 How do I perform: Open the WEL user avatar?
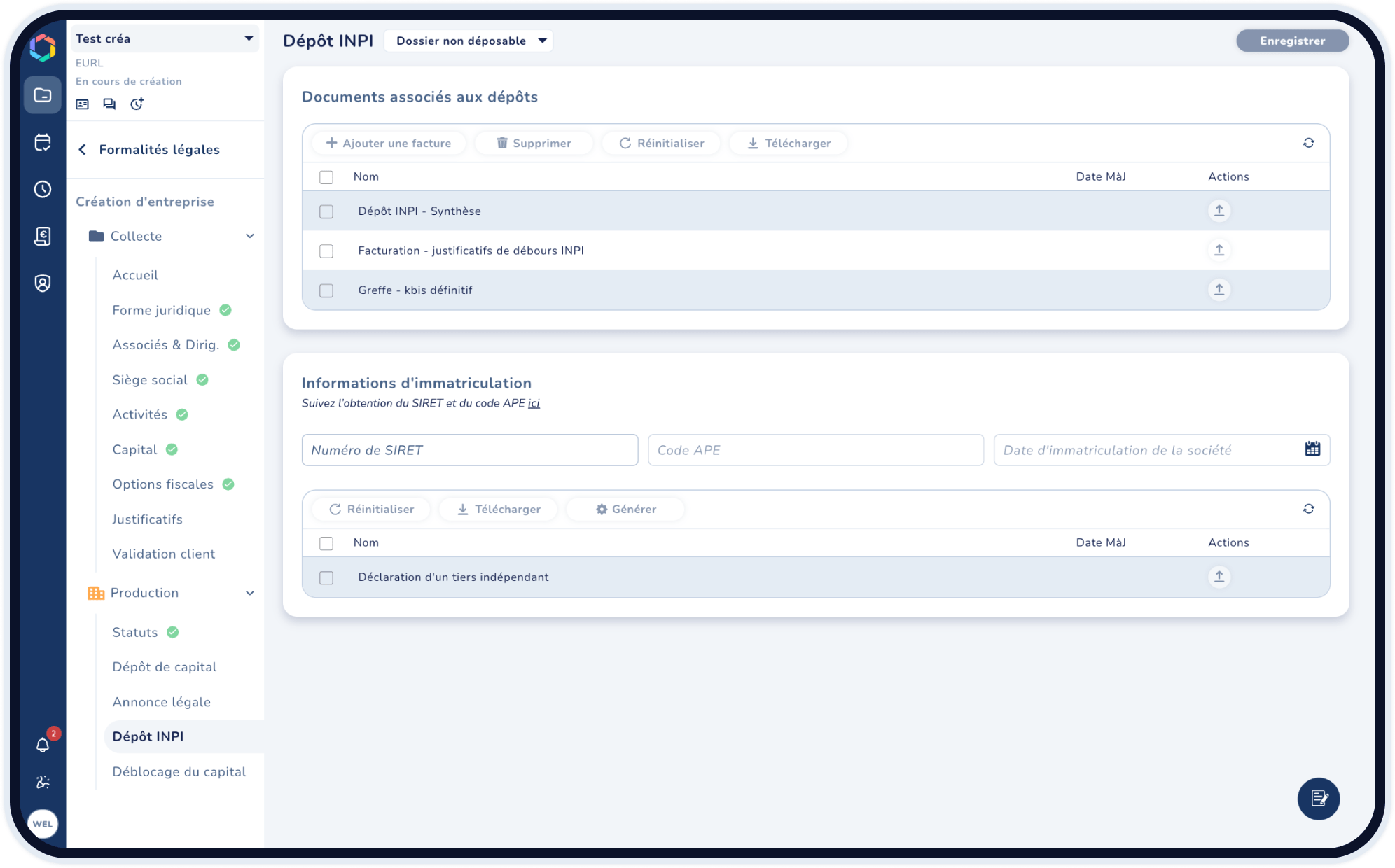(x=43, y=824)
